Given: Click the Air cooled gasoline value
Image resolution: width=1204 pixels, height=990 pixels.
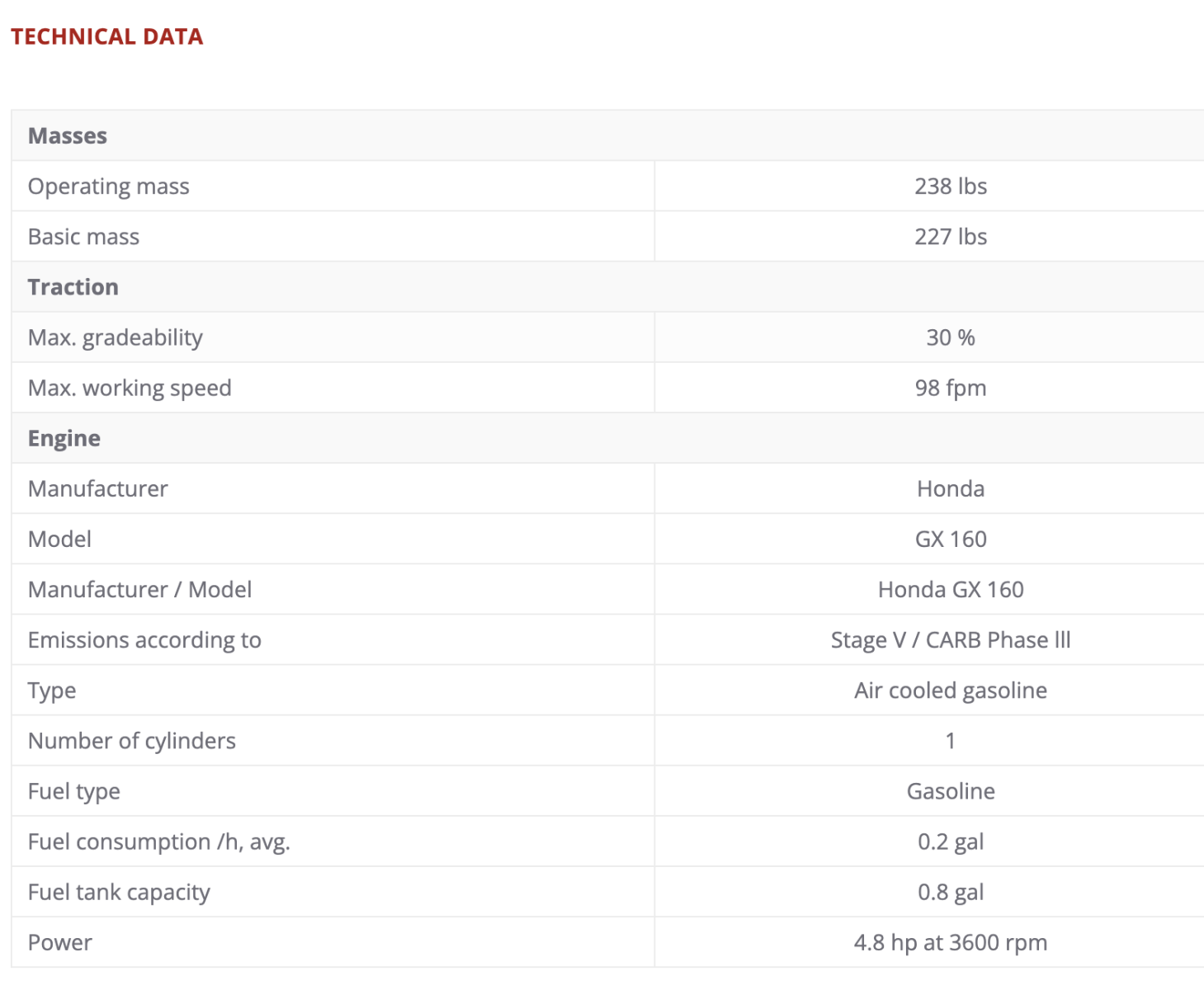Looking at the screenshot, I should point(950,691).
